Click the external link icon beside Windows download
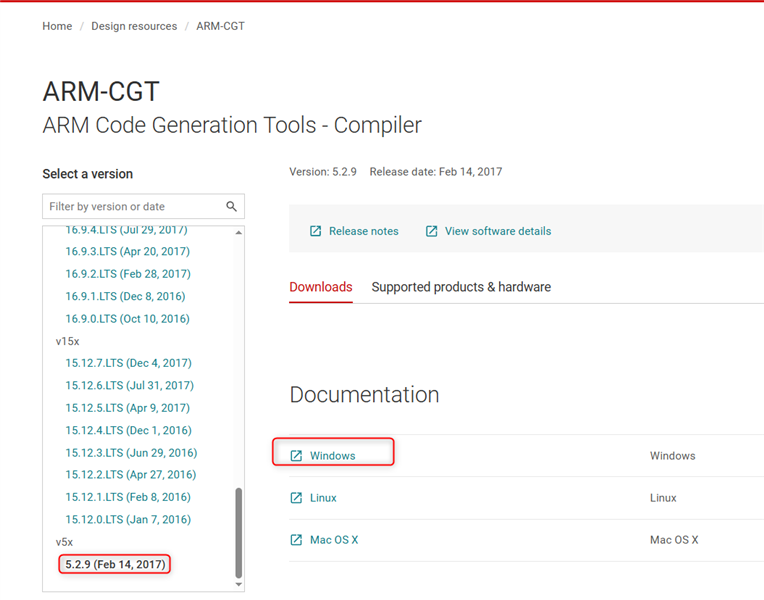The height and width of the screenshot is (600, 764). click(296, 455)
